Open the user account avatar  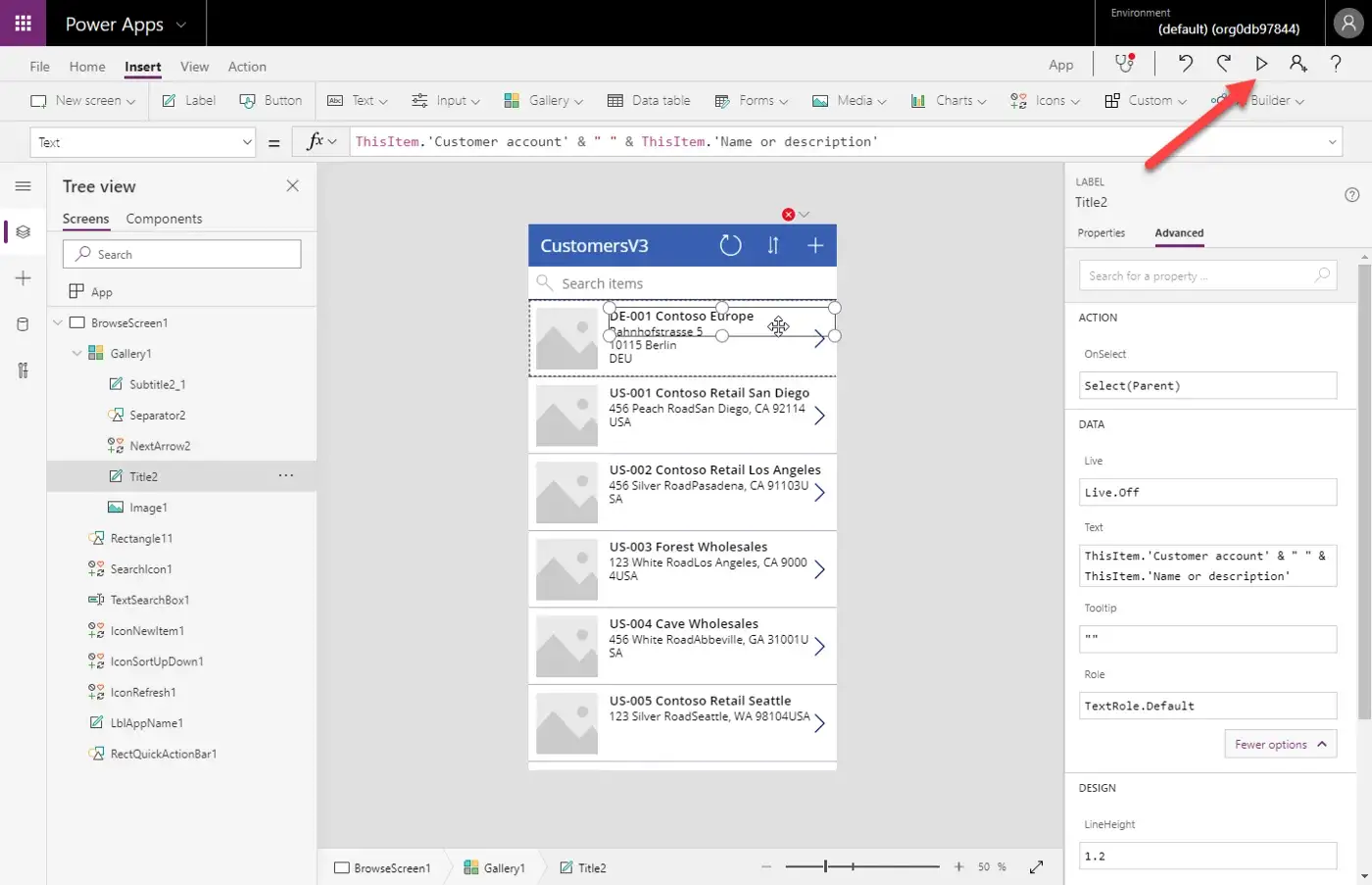tap(1348, 23)
